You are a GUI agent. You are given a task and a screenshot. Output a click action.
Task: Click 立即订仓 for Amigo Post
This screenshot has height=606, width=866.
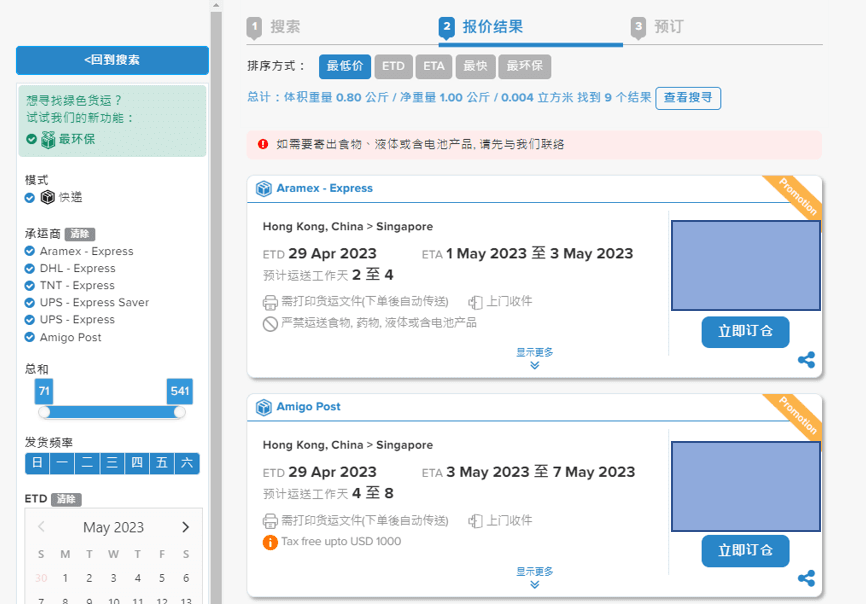pos(746,551)
